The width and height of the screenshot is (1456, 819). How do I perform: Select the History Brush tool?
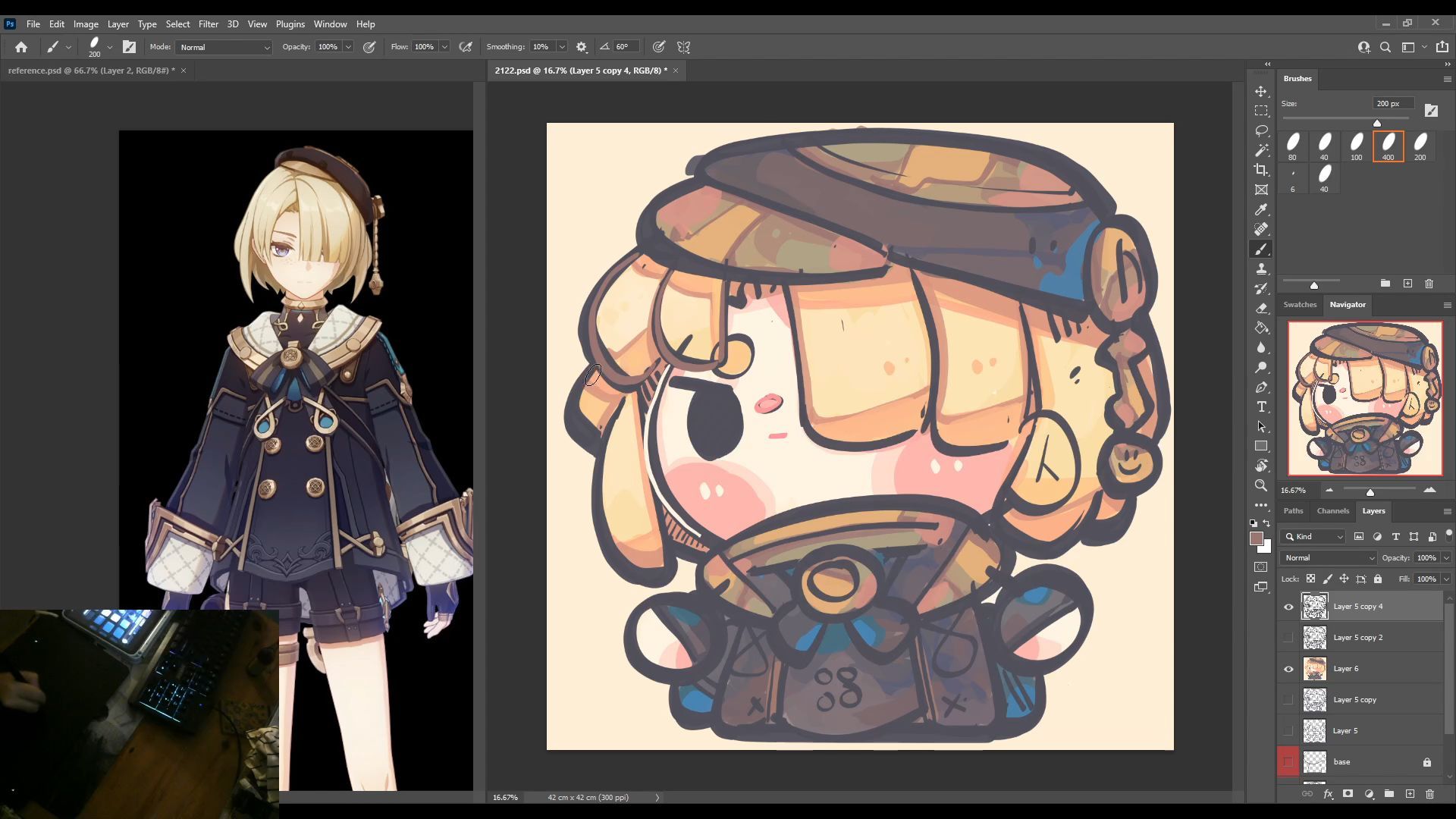pyautogui.click(x=1261, y=288)
